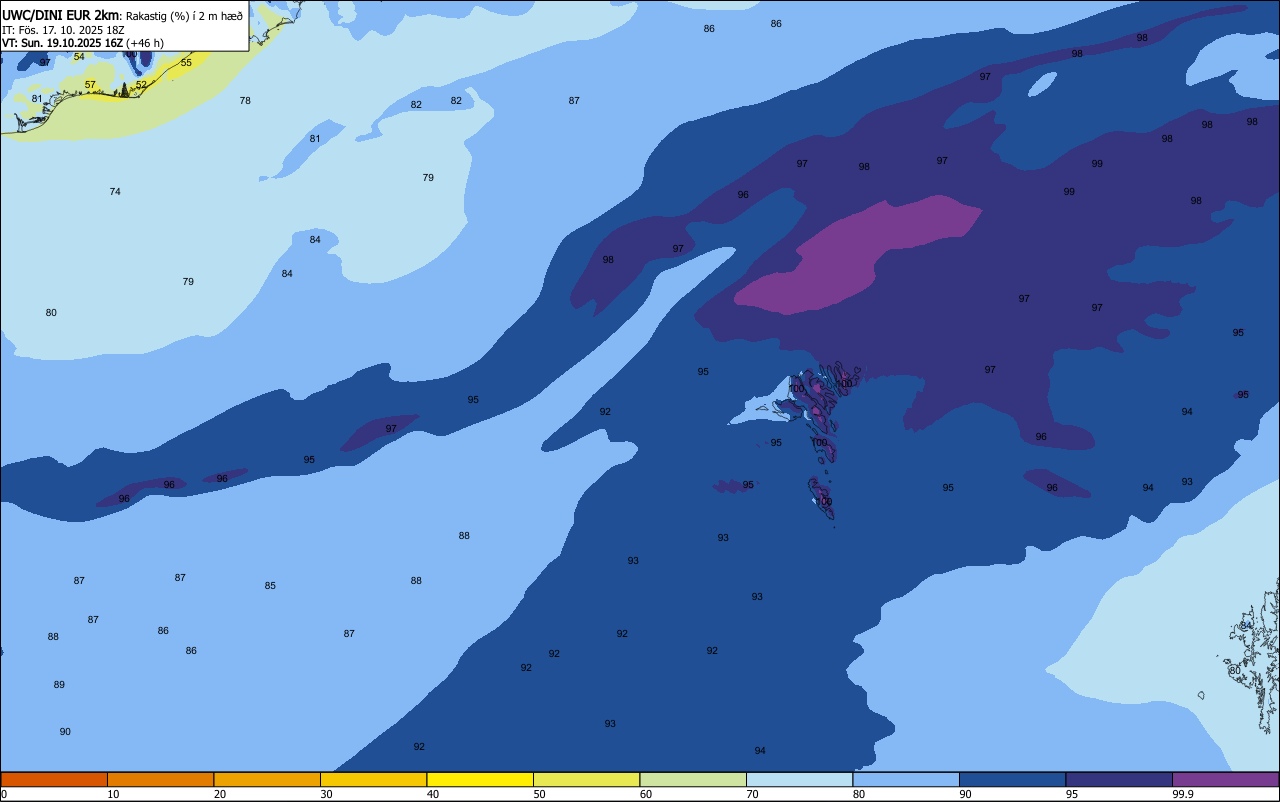The image size is (1280, 802).
Task: Click the bright yellow 40–50 legend swatch
Action: 480,779
